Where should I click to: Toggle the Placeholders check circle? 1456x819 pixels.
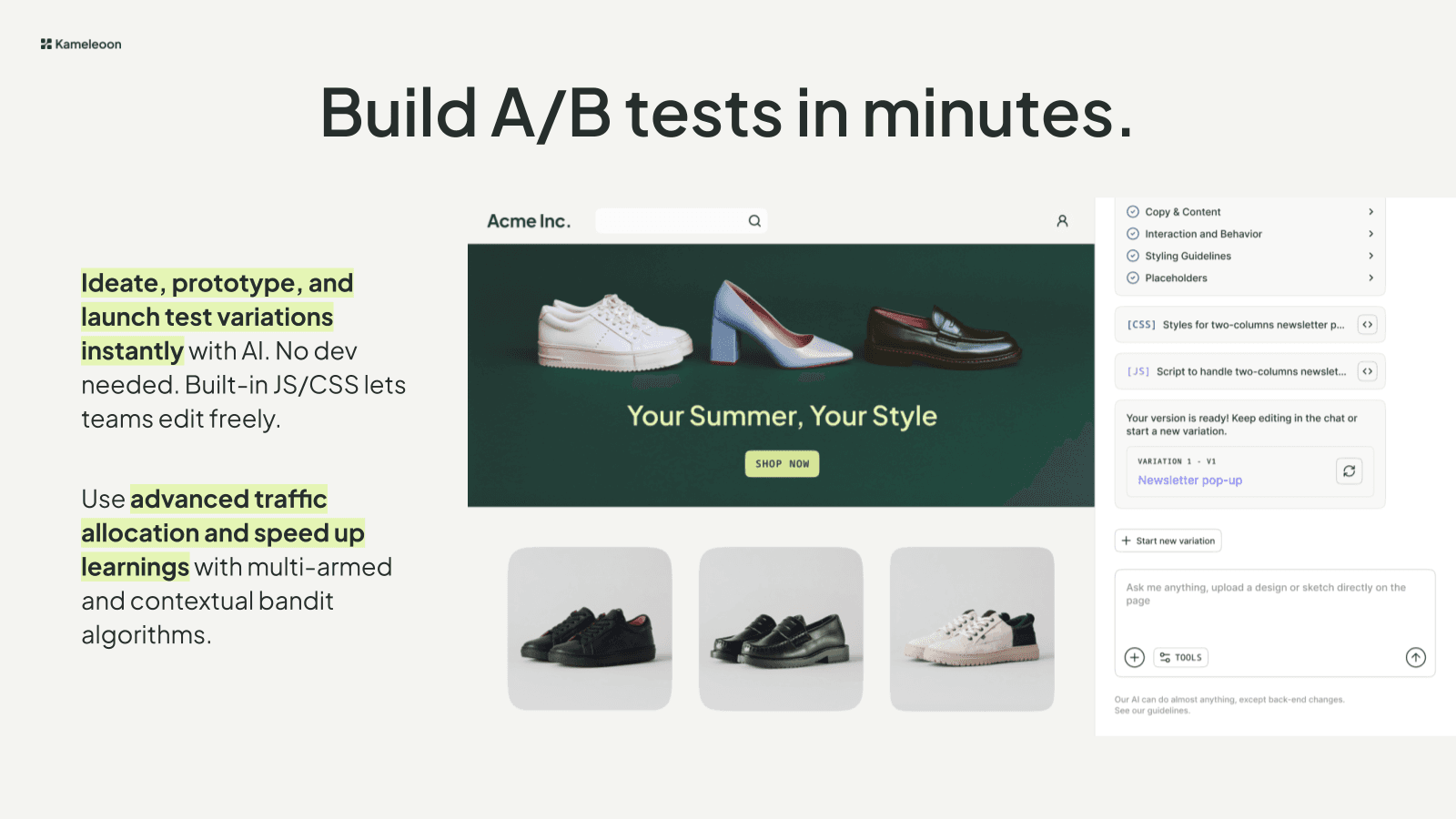1133,278
